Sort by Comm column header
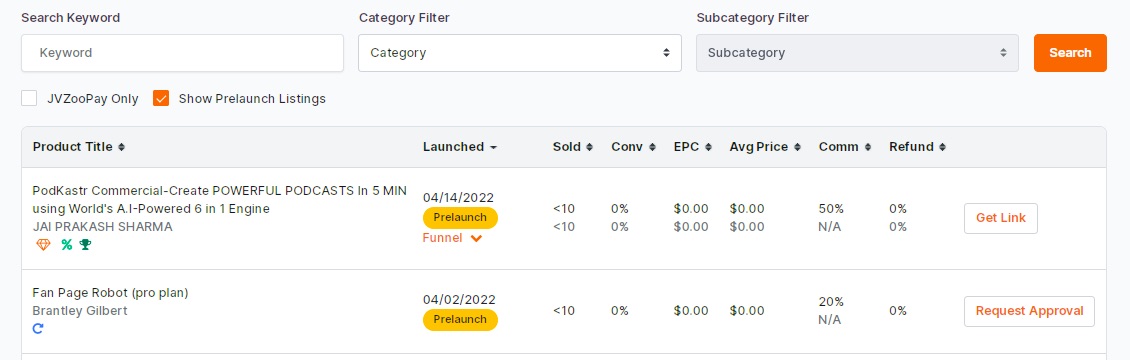This screenshot has width=1130, height=360. coord(845,147)
